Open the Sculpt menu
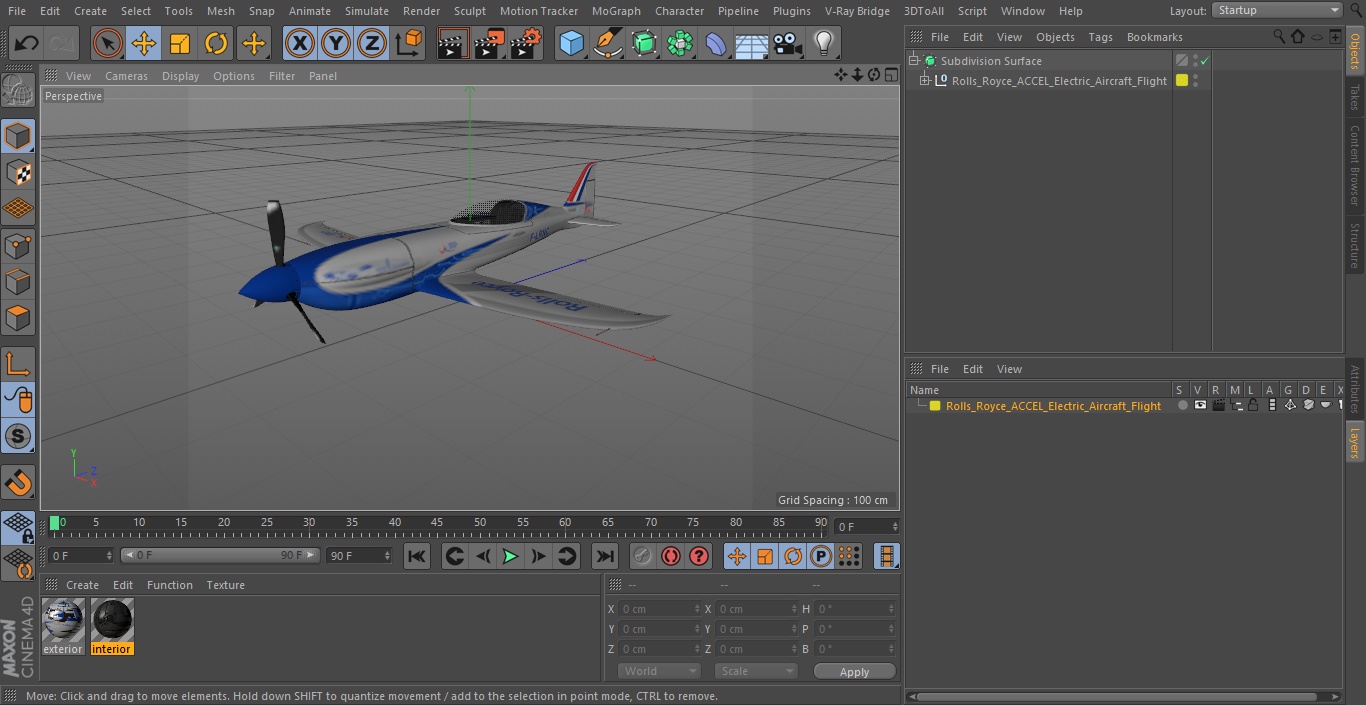The width and height of the screenshot is (1366, 705). click(x=469, y=11)
